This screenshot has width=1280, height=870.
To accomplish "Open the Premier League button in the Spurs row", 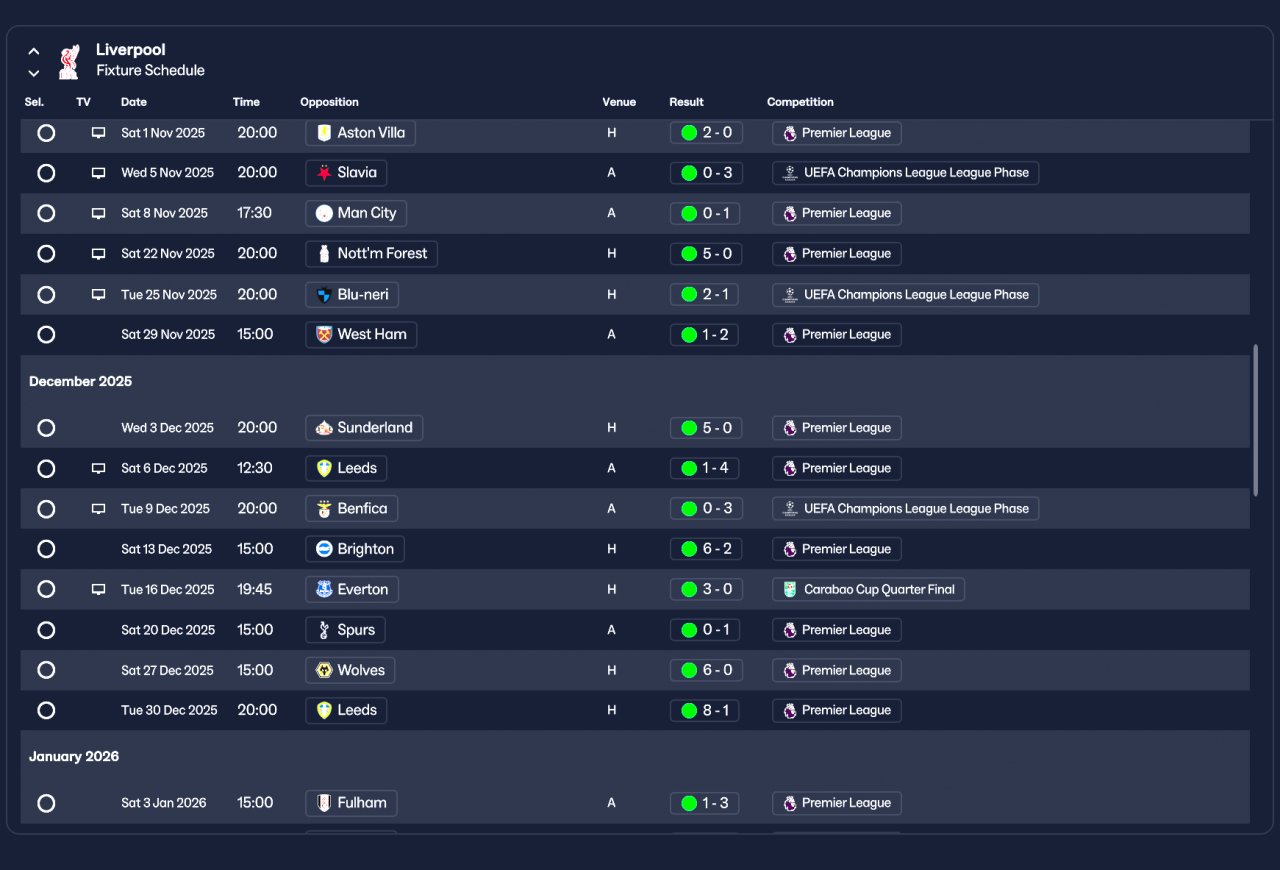I will coord(836,630).
